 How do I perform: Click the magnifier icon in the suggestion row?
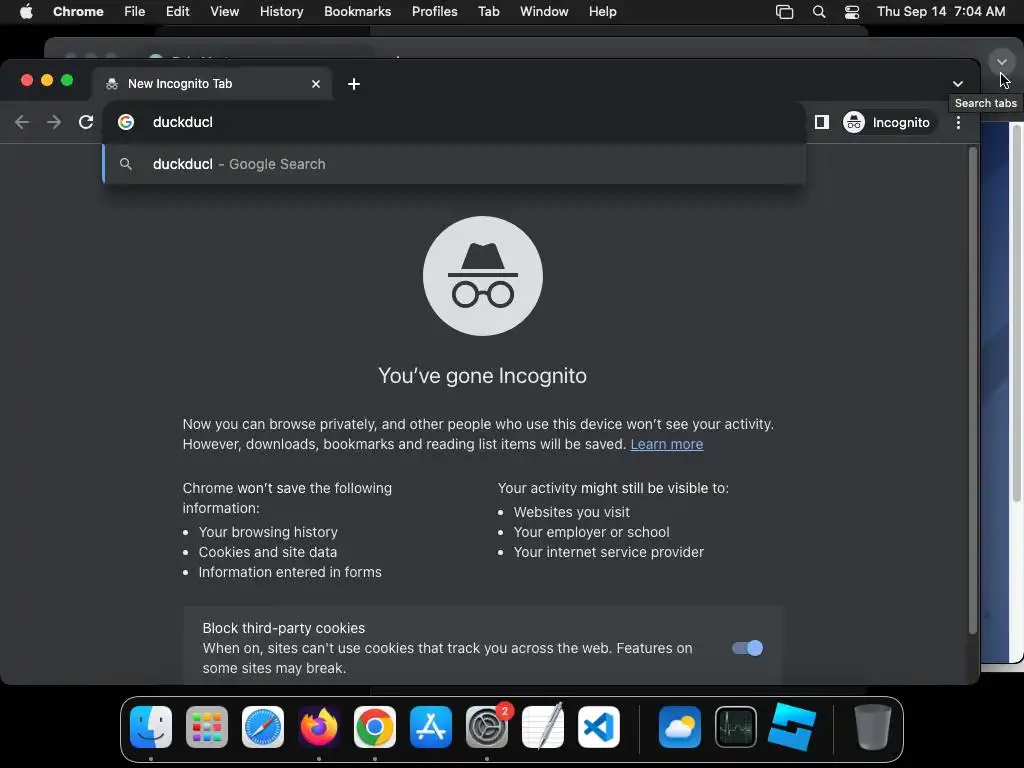tap(126, 164)
